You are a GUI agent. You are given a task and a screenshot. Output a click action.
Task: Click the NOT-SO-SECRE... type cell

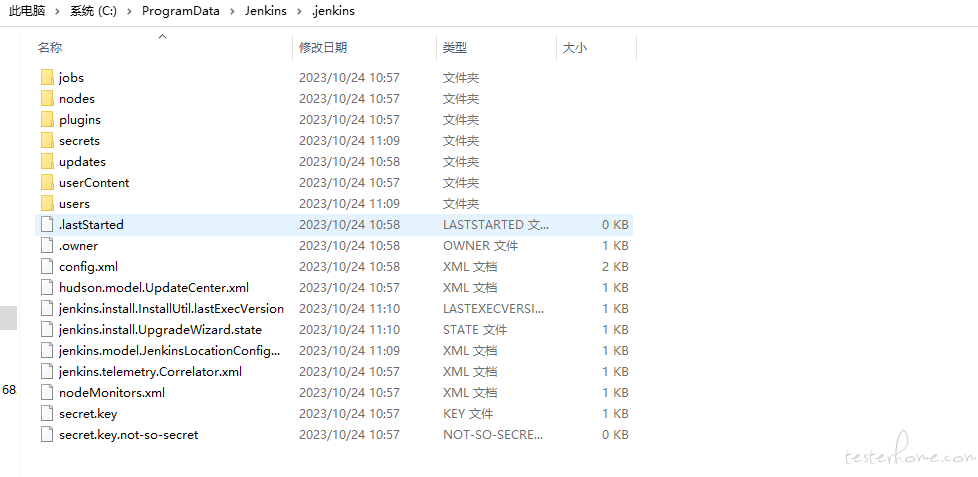(x=493, y=435)
